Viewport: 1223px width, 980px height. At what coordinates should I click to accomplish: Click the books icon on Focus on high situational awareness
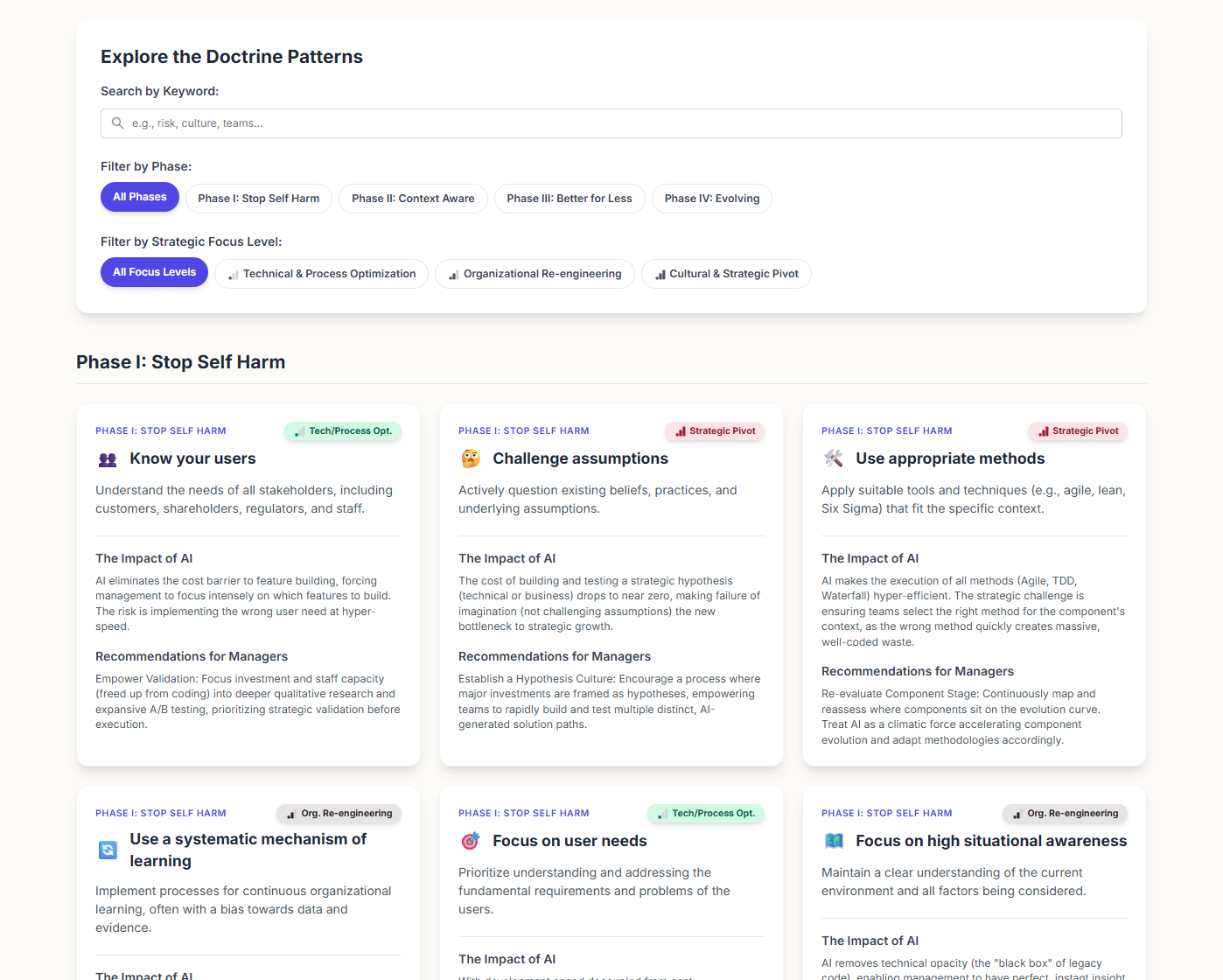pyautogui.click(x=834, y=841)
